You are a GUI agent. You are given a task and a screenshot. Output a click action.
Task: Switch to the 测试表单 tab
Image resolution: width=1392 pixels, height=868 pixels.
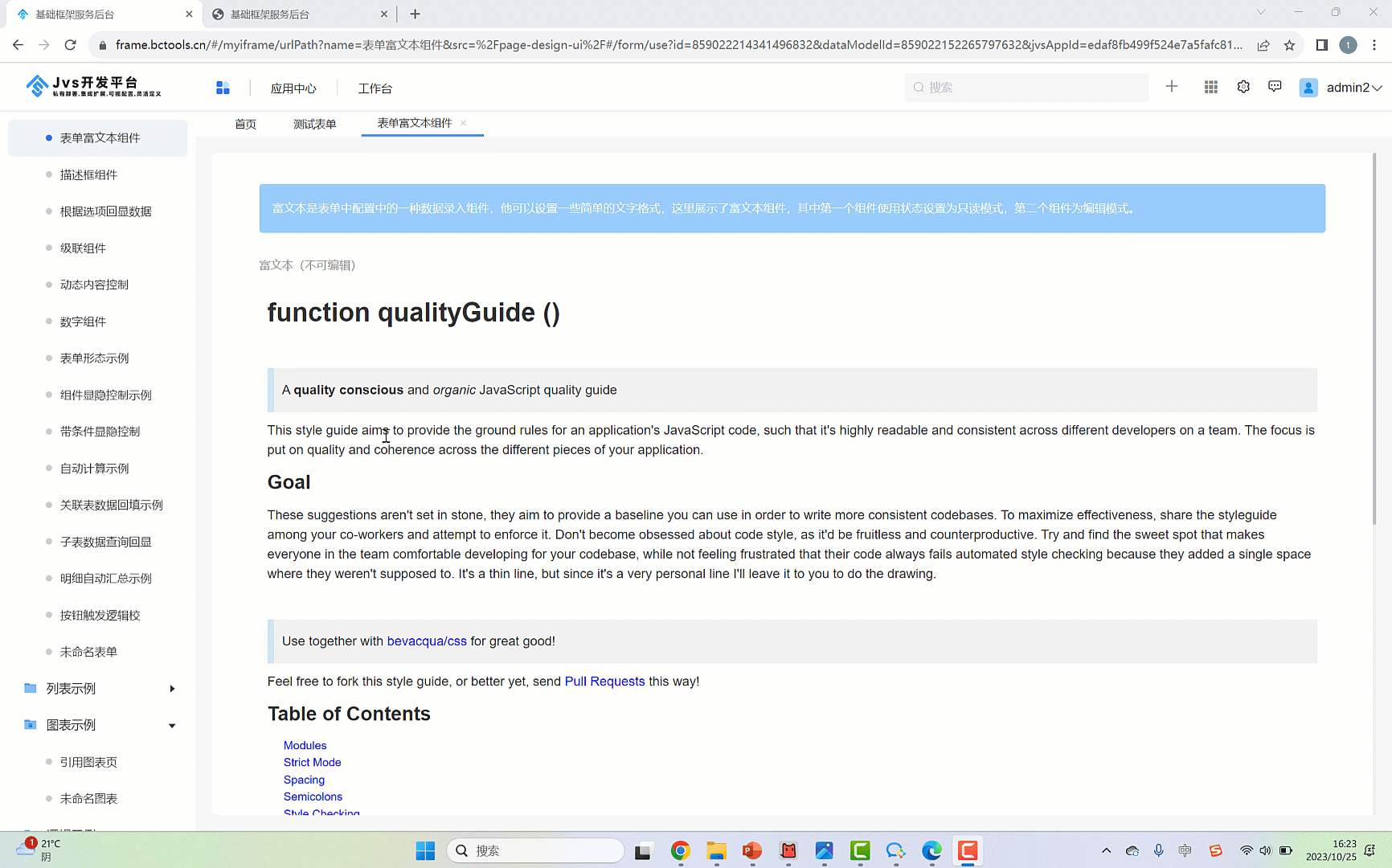pyautogui.click(x=314, y=124)
